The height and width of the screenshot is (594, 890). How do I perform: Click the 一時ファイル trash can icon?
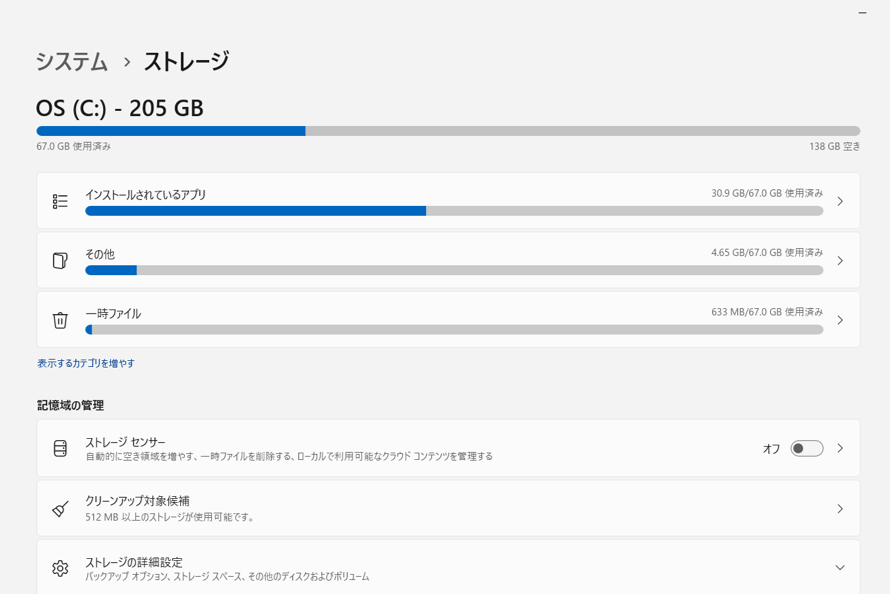pyautogui.click(x=60, y=320)
